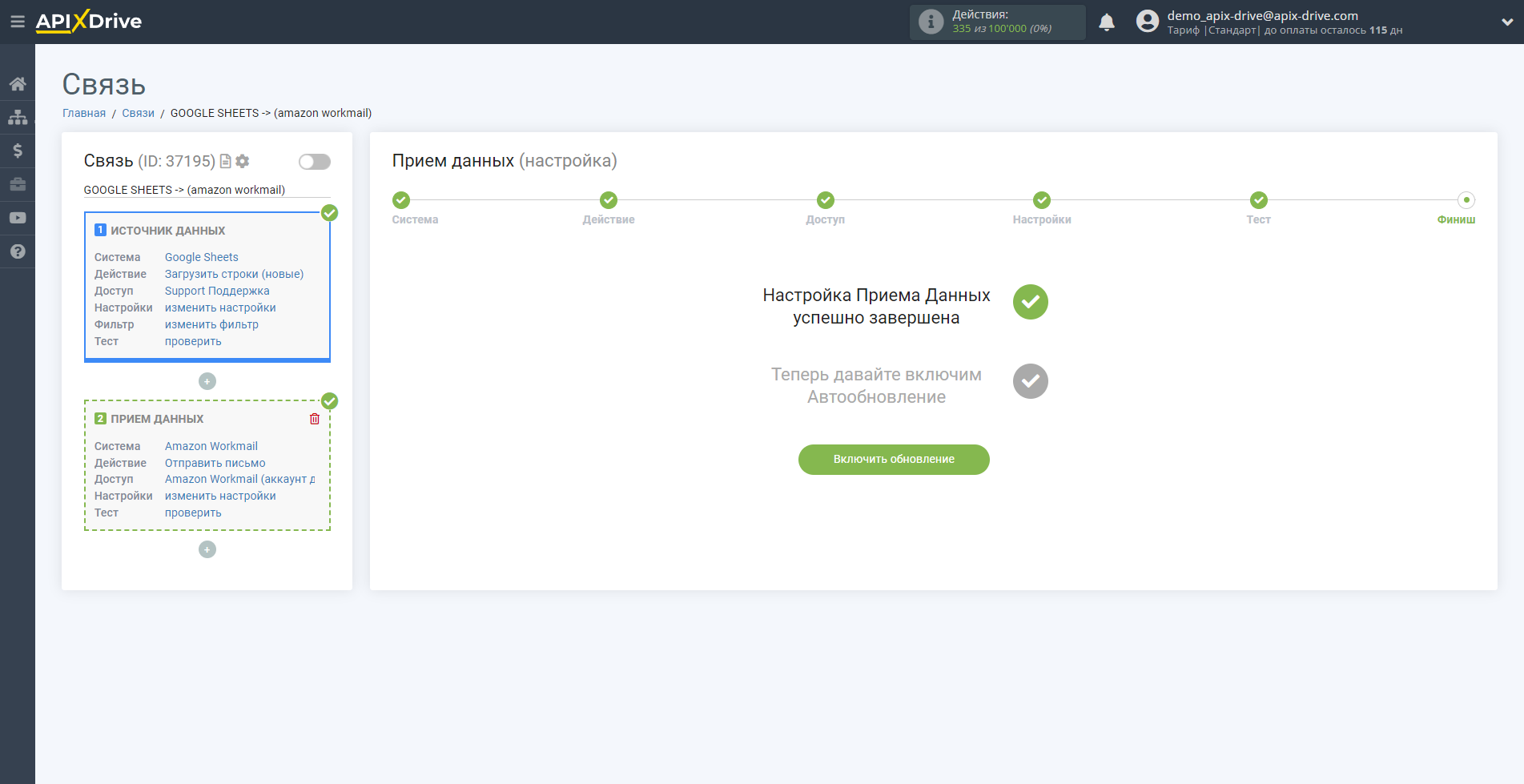Click Загрузить строки (новые) link
The width and height of the screenshot is (1524, 784).
(234, 274)
